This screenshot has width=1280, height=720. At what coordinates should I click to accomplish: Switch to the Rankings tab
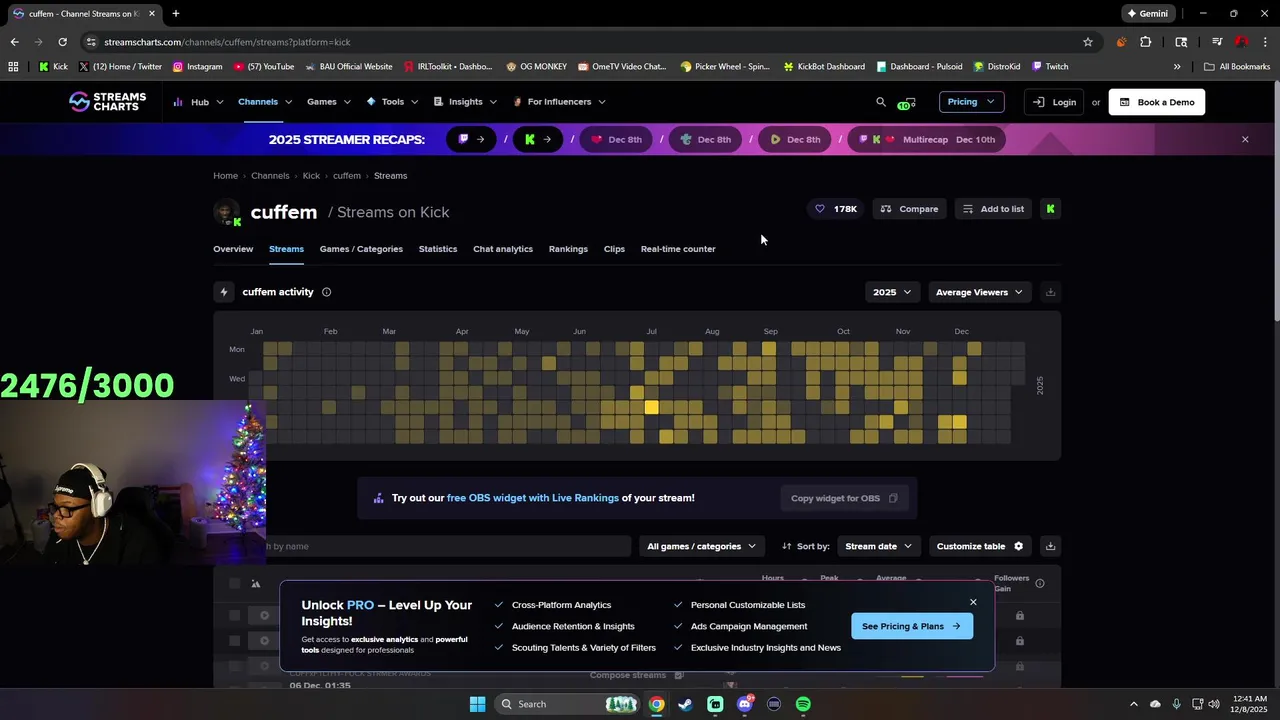tap(568, 249)
